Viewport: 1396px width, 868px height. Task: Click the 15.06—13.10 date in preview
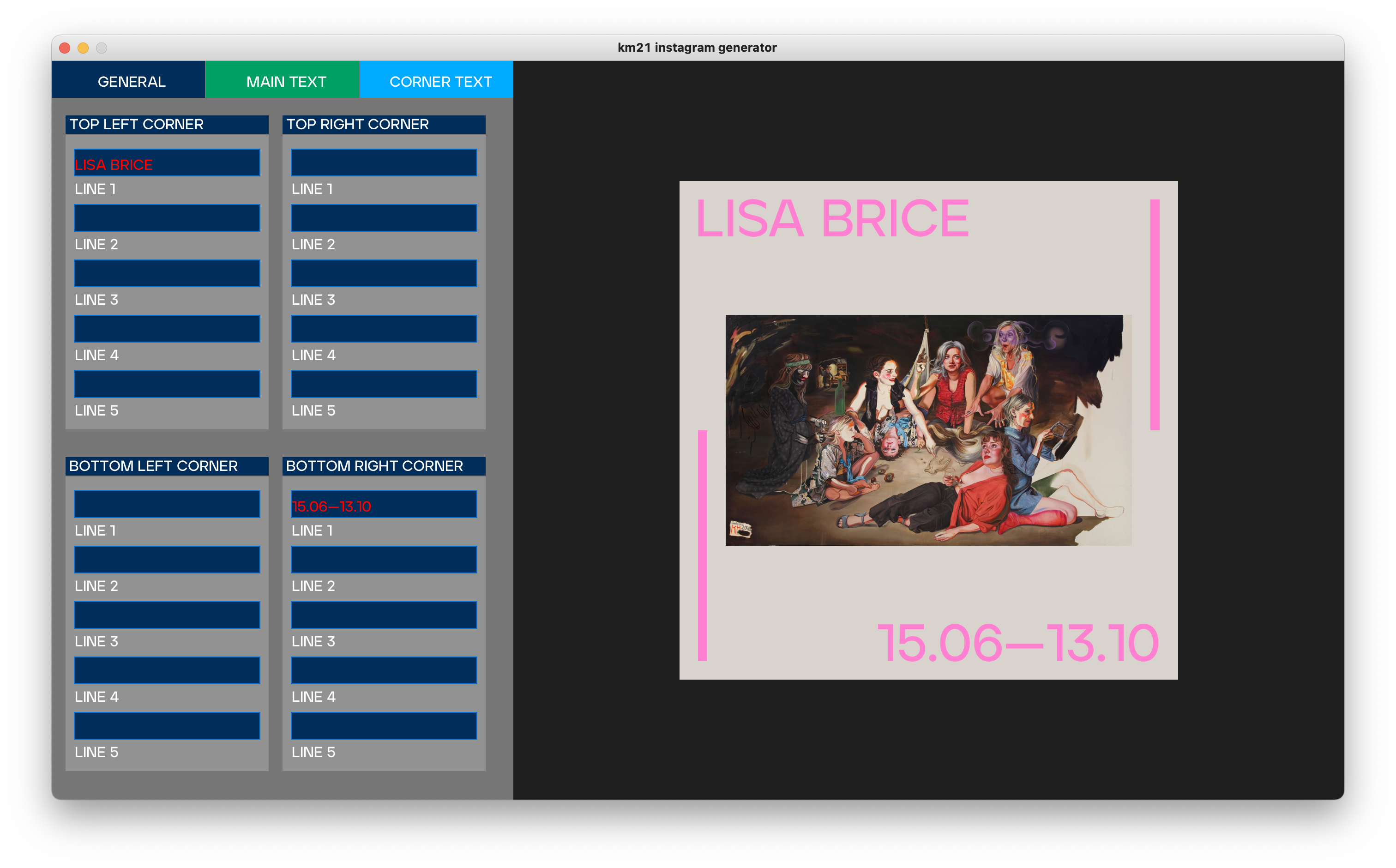(1018, 644)
